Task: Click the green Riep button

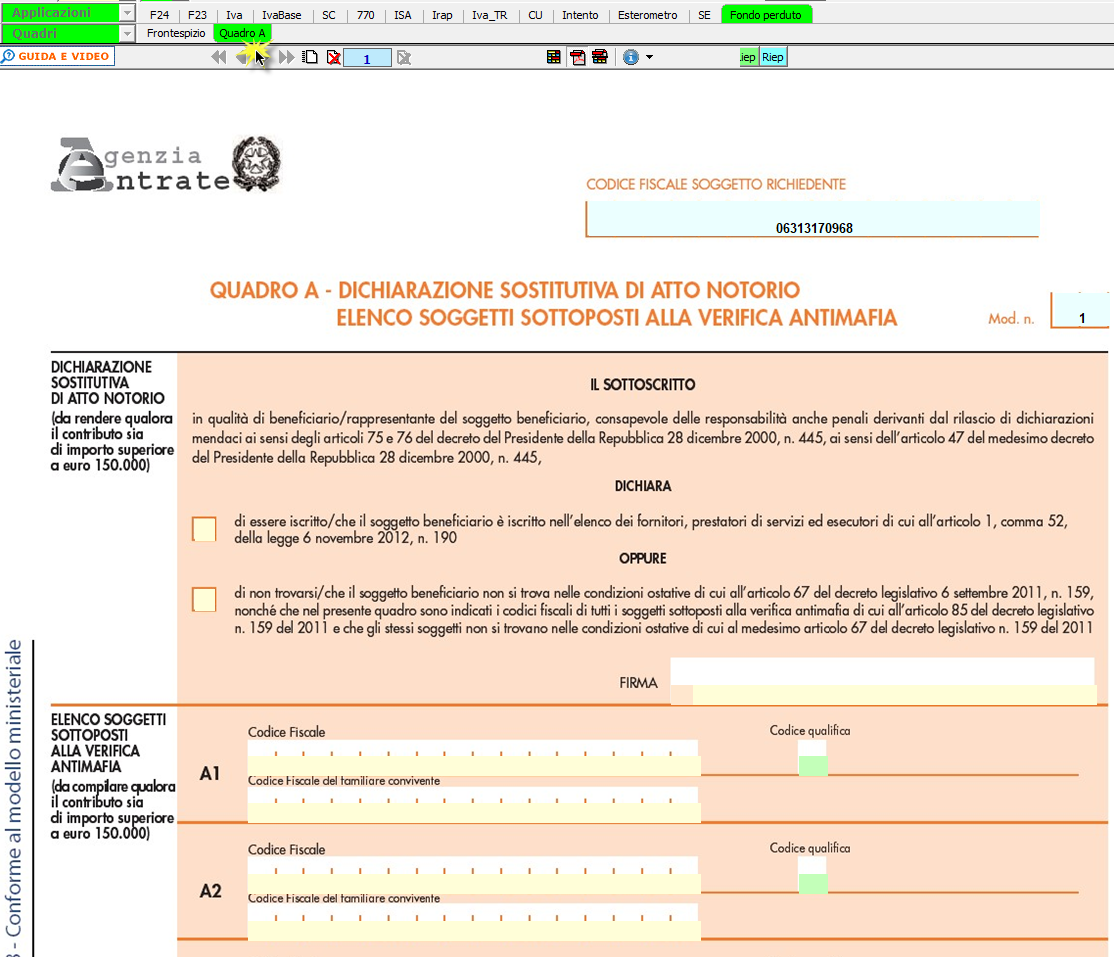Action: pos(748,57)
